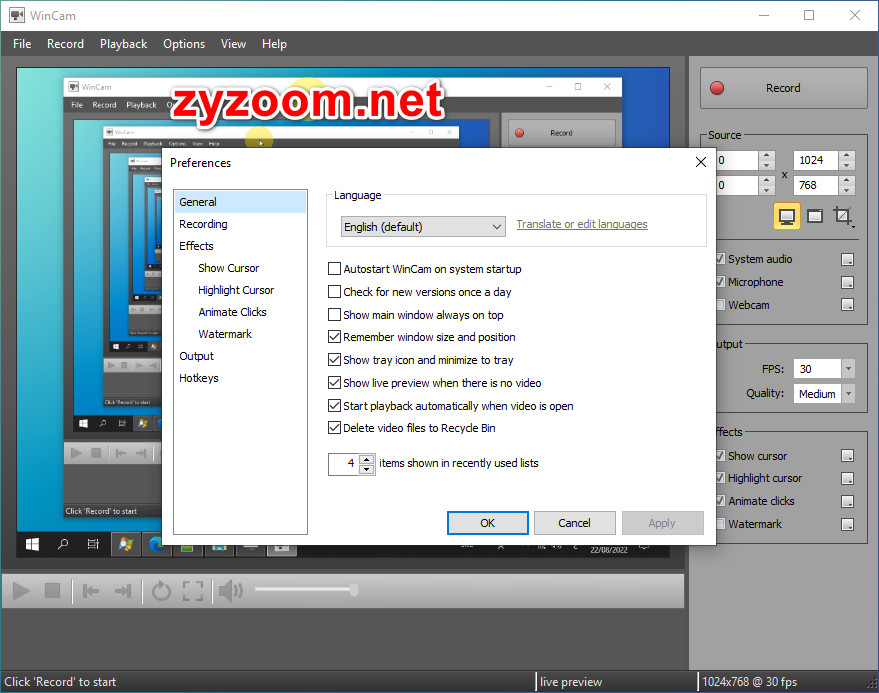Select the window capture source icon
Image resolution: width=879 pixels, height=693 pixels.
[x=815, y=216]
